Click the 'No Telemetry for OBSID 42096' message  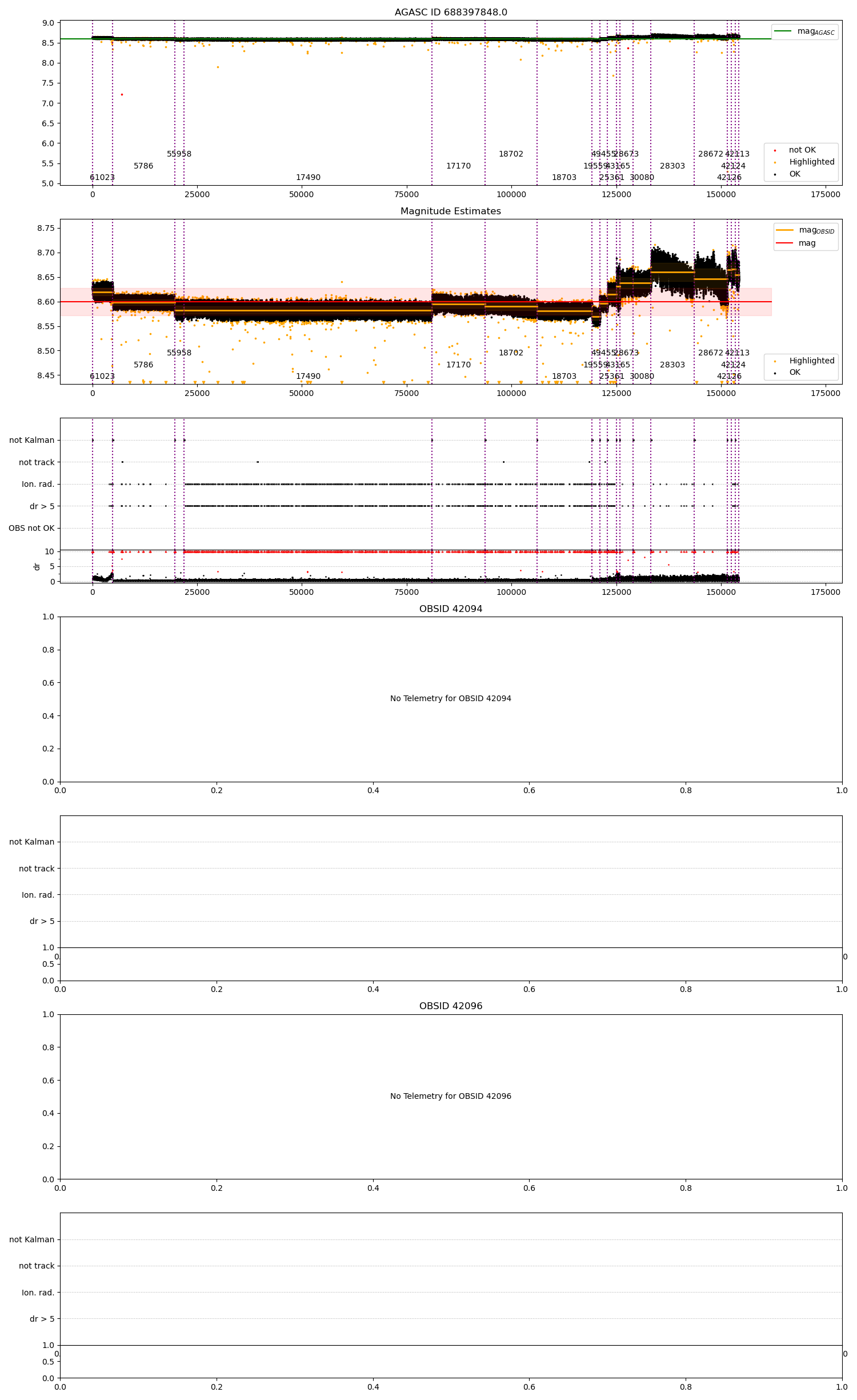(x=451, y=1097)
